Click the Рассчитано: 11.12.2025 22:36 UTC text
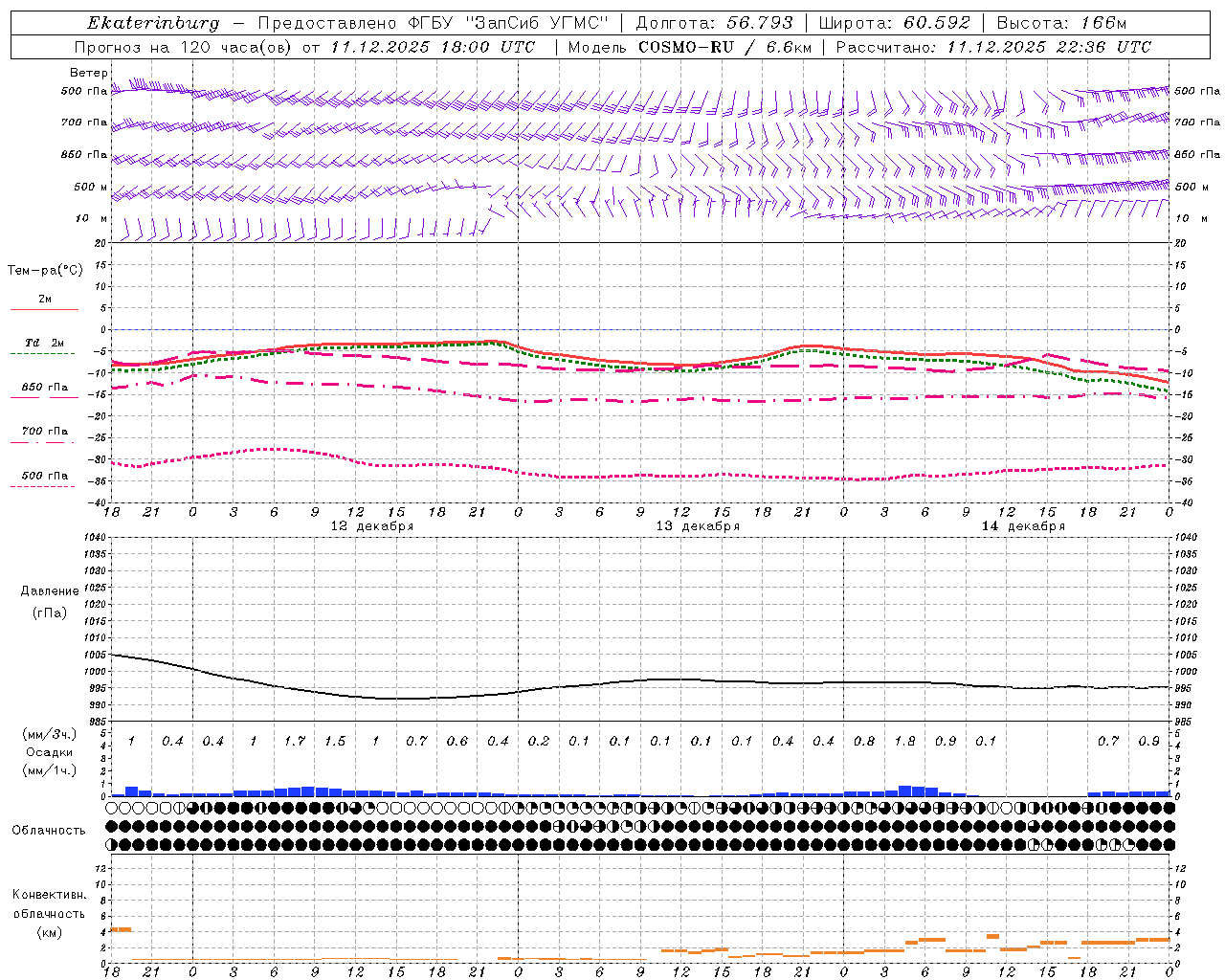The width and height of the screenshot is (1225, 980). pyautogui.click(x=994, y=47)
